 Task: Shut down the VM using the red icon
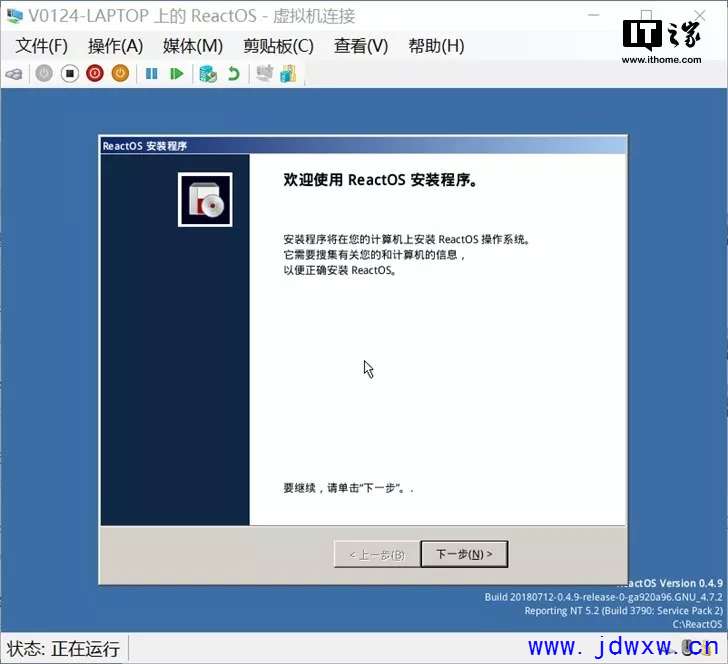pyautogui.click(x=95, y=73)
